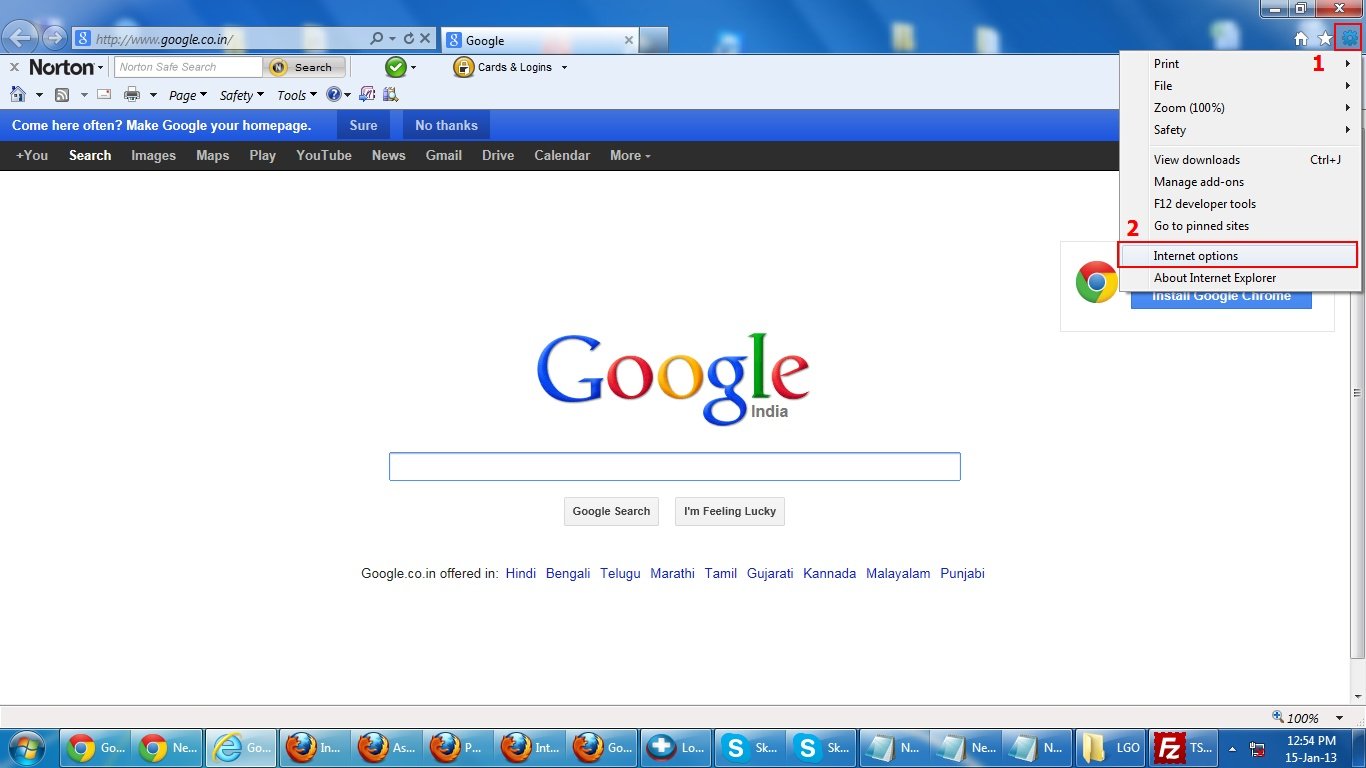Click the Print printer icon in command bar

click(131, 95)
